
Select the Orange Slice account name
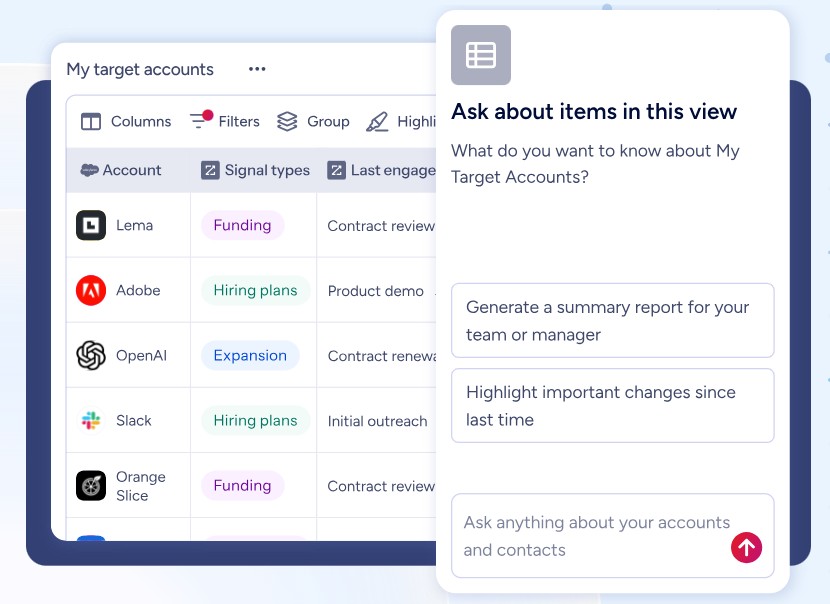pyautogui.click(x=141, y=486)
